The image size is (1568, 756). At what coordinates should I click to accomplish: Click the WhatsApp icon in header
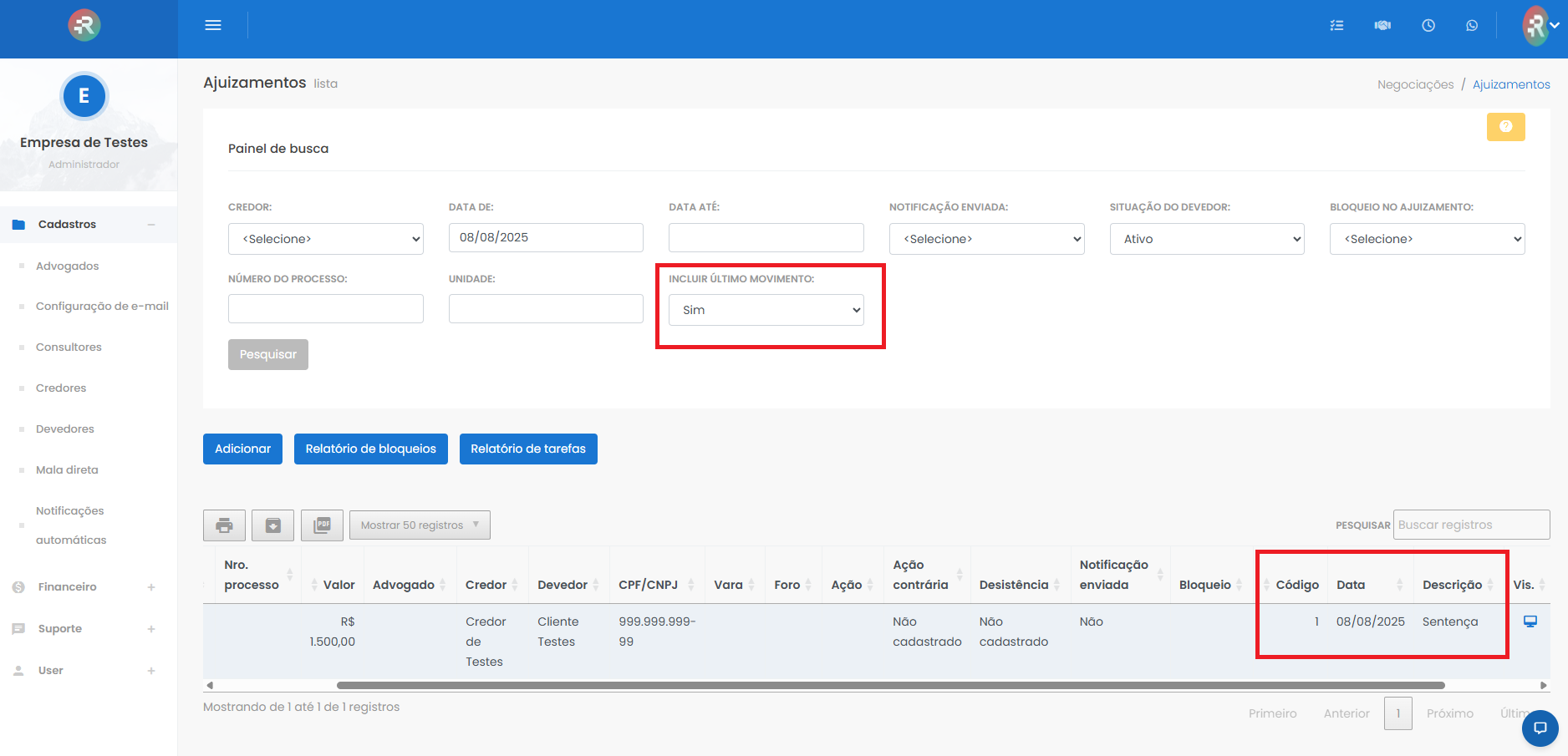[1472, 25]
